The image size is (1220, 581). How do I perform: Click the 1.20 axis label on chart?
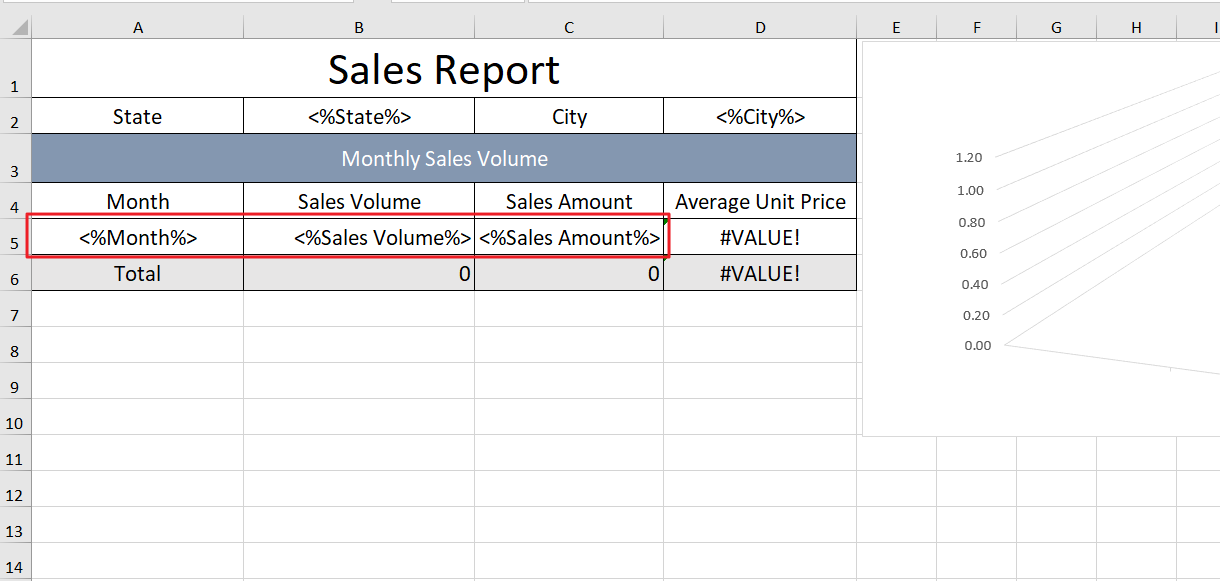tap(969, 157)
